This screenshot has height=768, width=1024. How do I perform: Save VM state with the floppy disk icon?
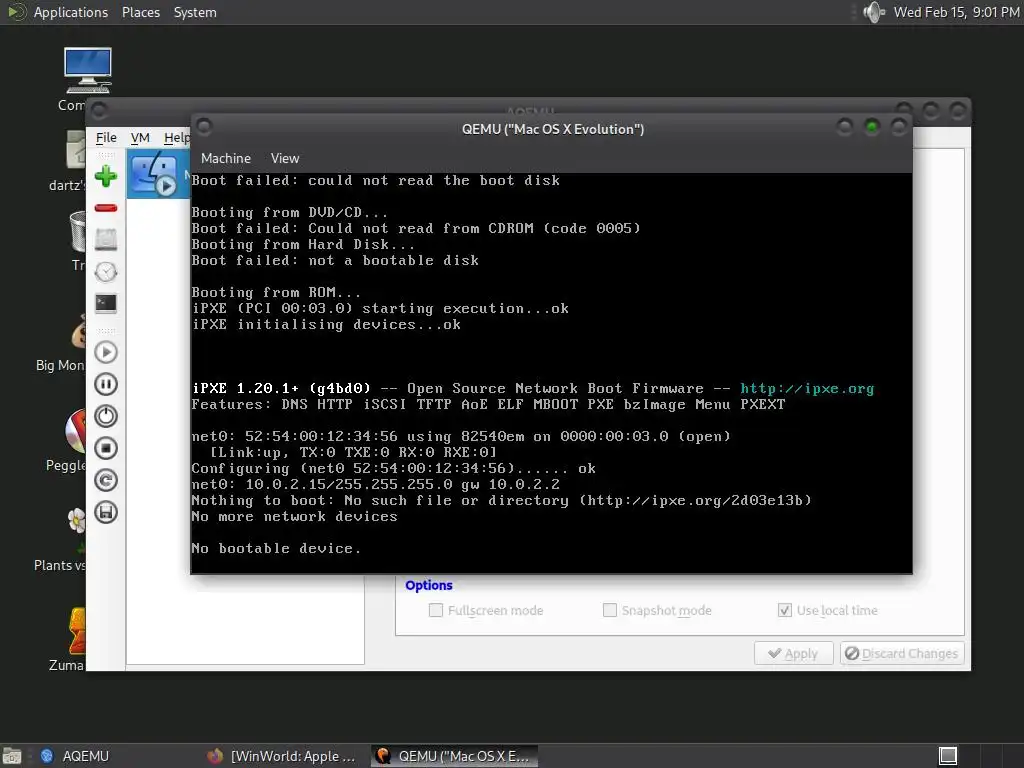pyautogui.click(x=106, y=512)
